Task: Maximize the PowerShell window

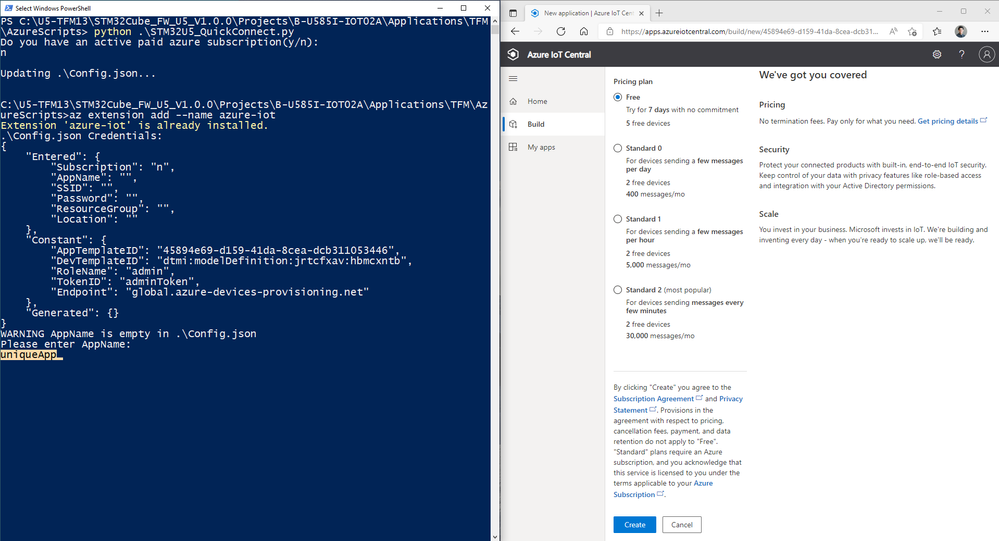Action: click(x=463, y=8)
